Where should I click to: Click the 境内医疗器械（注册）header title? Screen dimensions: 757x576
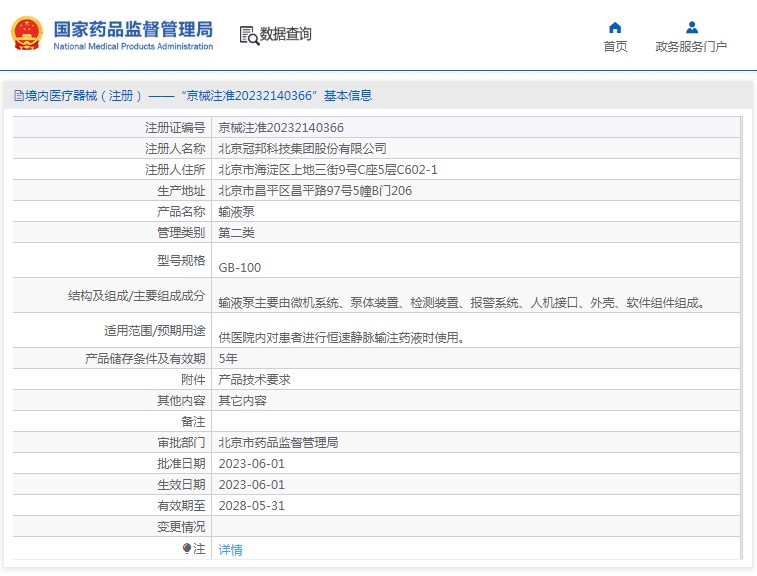click(198, 96)
